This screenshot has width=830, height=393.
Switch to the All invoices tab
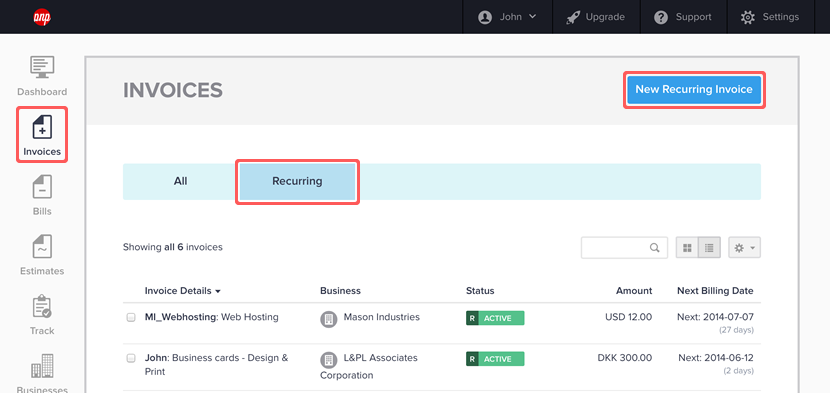[181, 181]
